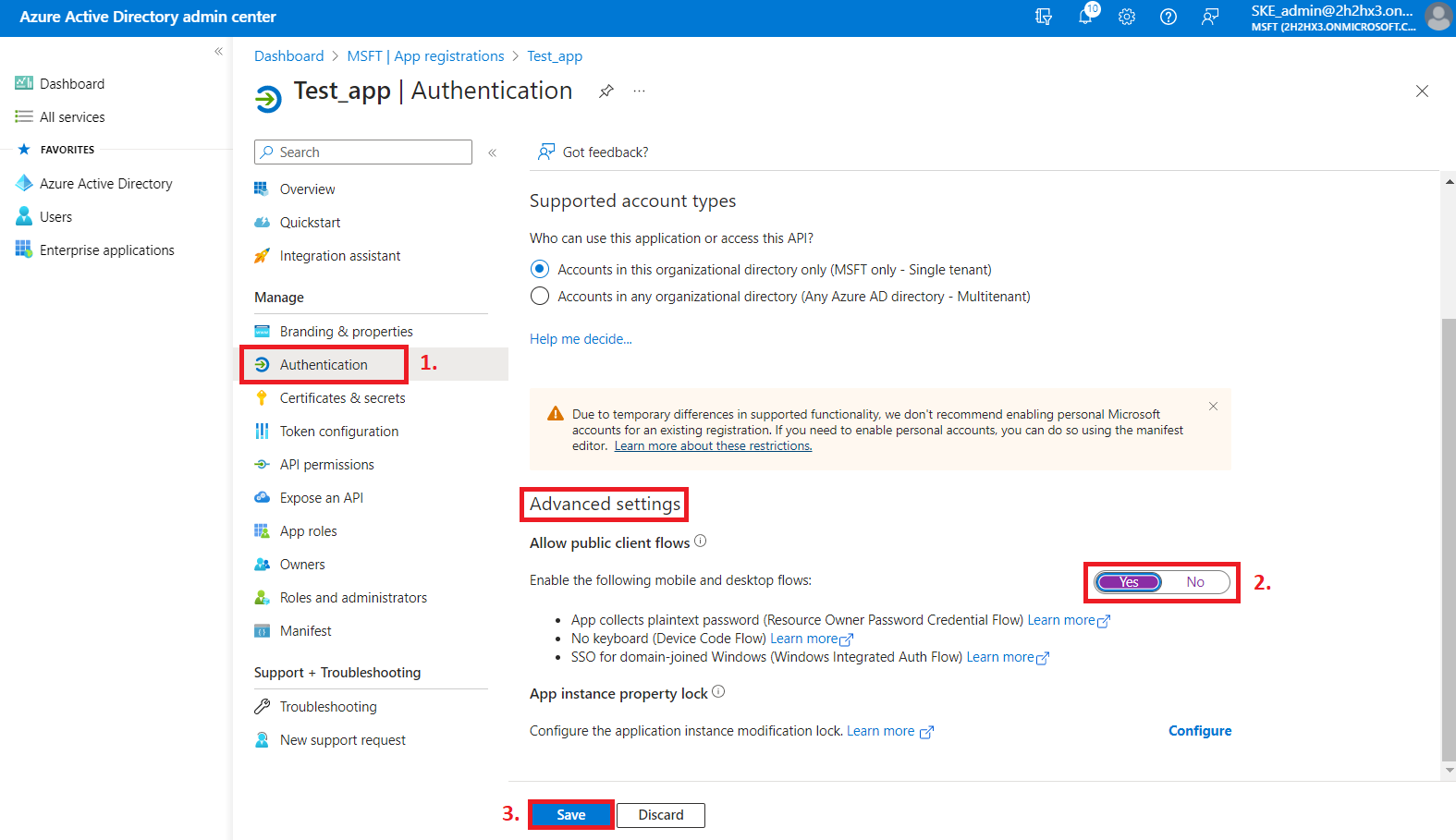Click the help question mark icon
This screenshot has width=1456, height=840.
[1168, 17]
